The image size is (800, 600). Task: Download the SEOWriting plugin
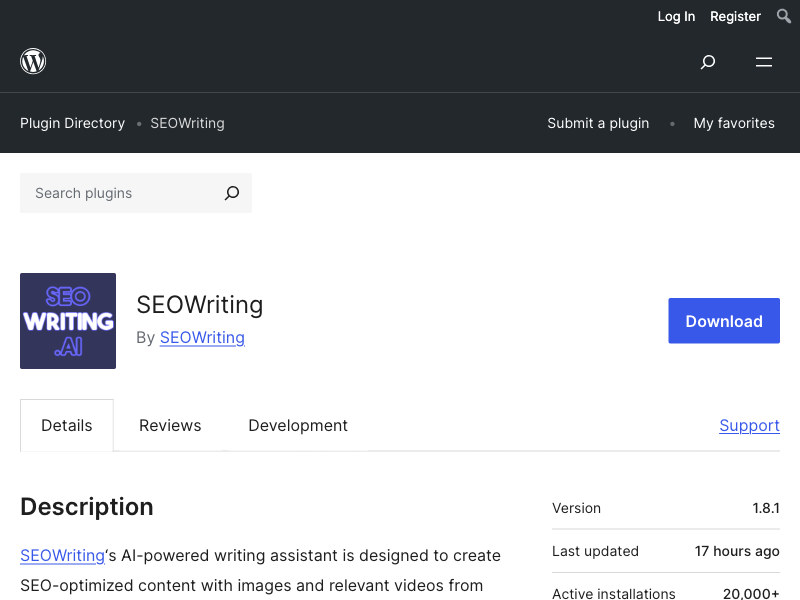click(724, 321)
